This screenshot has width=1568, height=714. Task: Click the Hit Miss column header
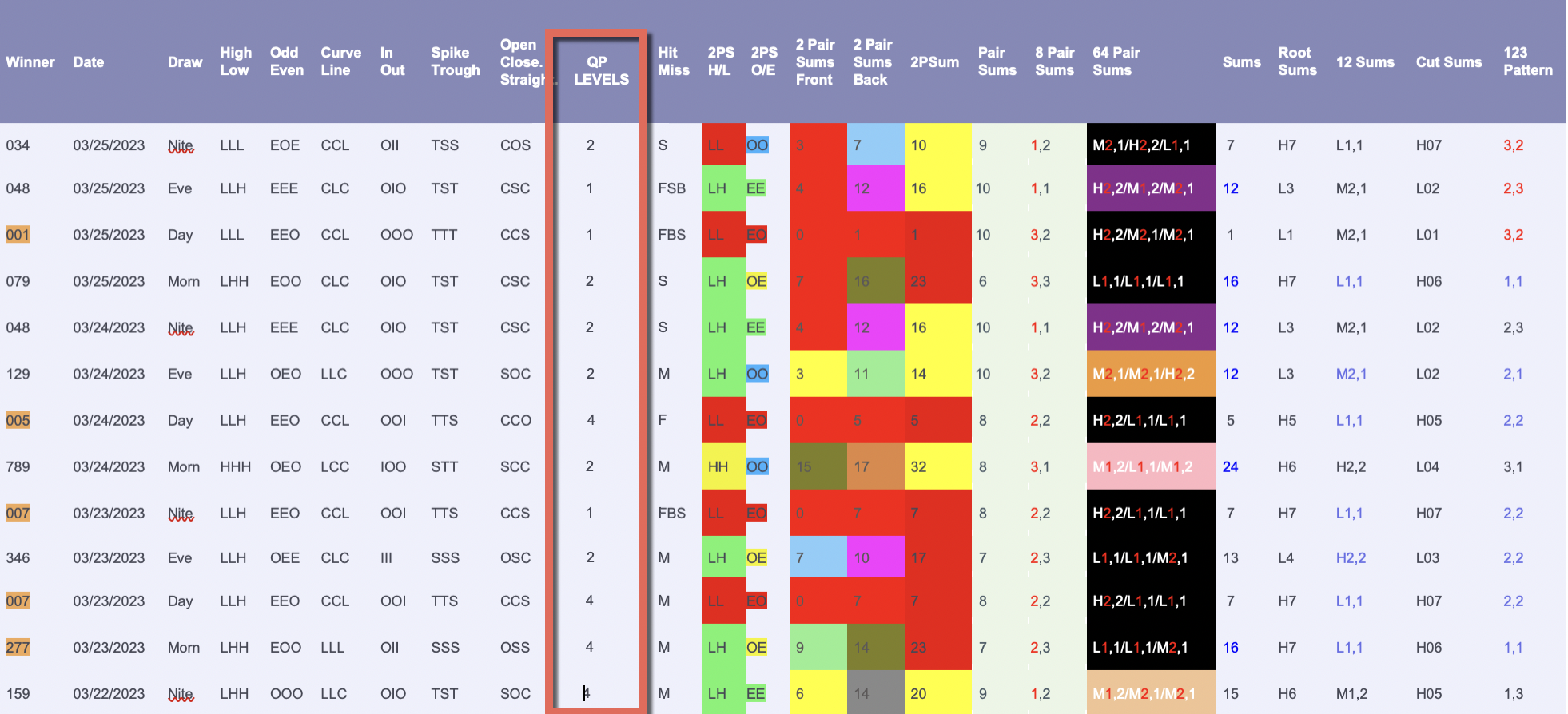[x=673, y=62]
